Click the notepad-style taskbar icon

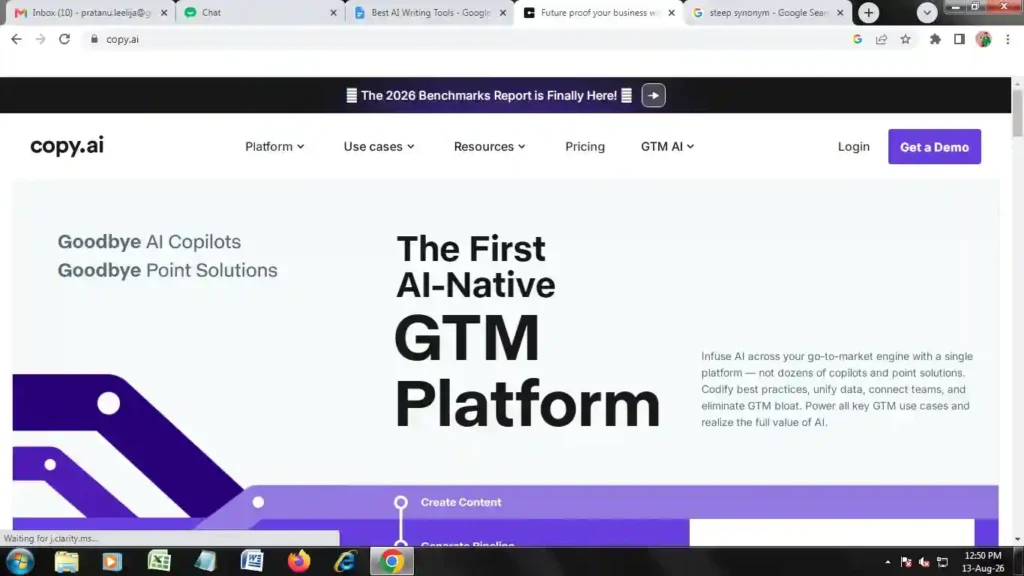[x=205, y=562]
